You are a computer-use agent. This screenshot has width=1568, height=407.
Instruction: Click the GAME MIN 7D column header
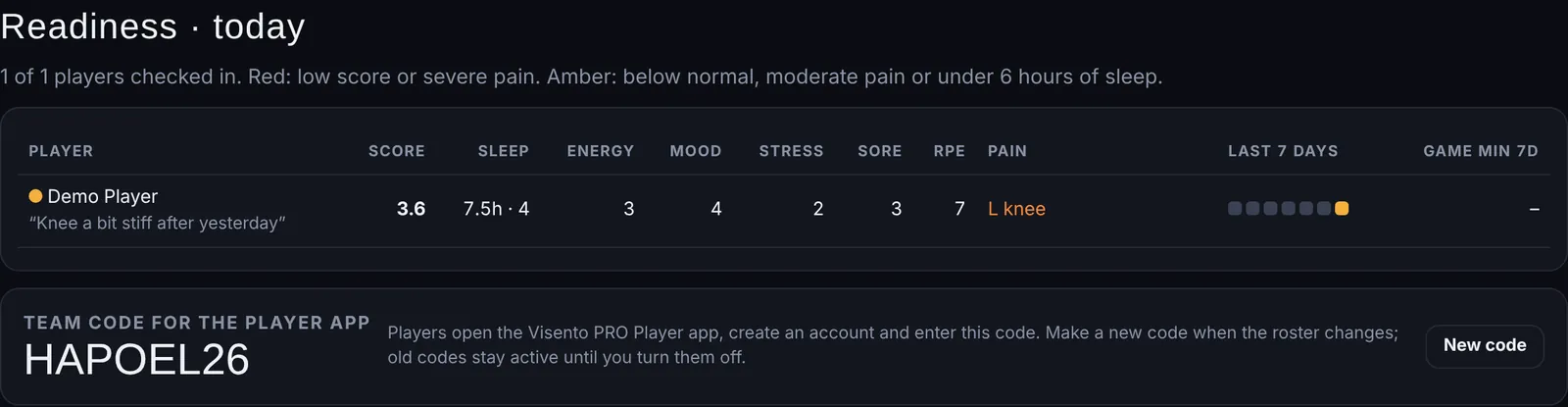(1481, 151)
